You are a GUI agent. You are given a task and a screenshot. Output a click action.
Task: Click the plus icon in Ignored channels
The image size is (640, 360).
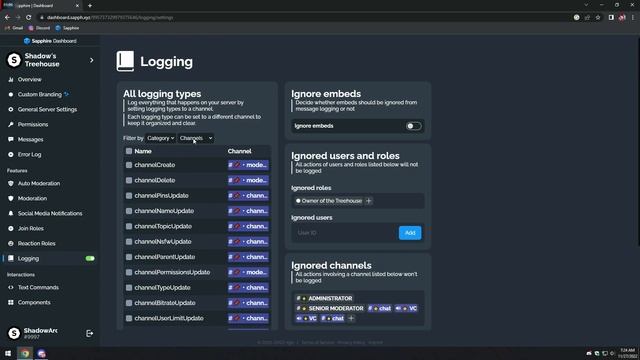pyautogui.click(x=351, y=318)
